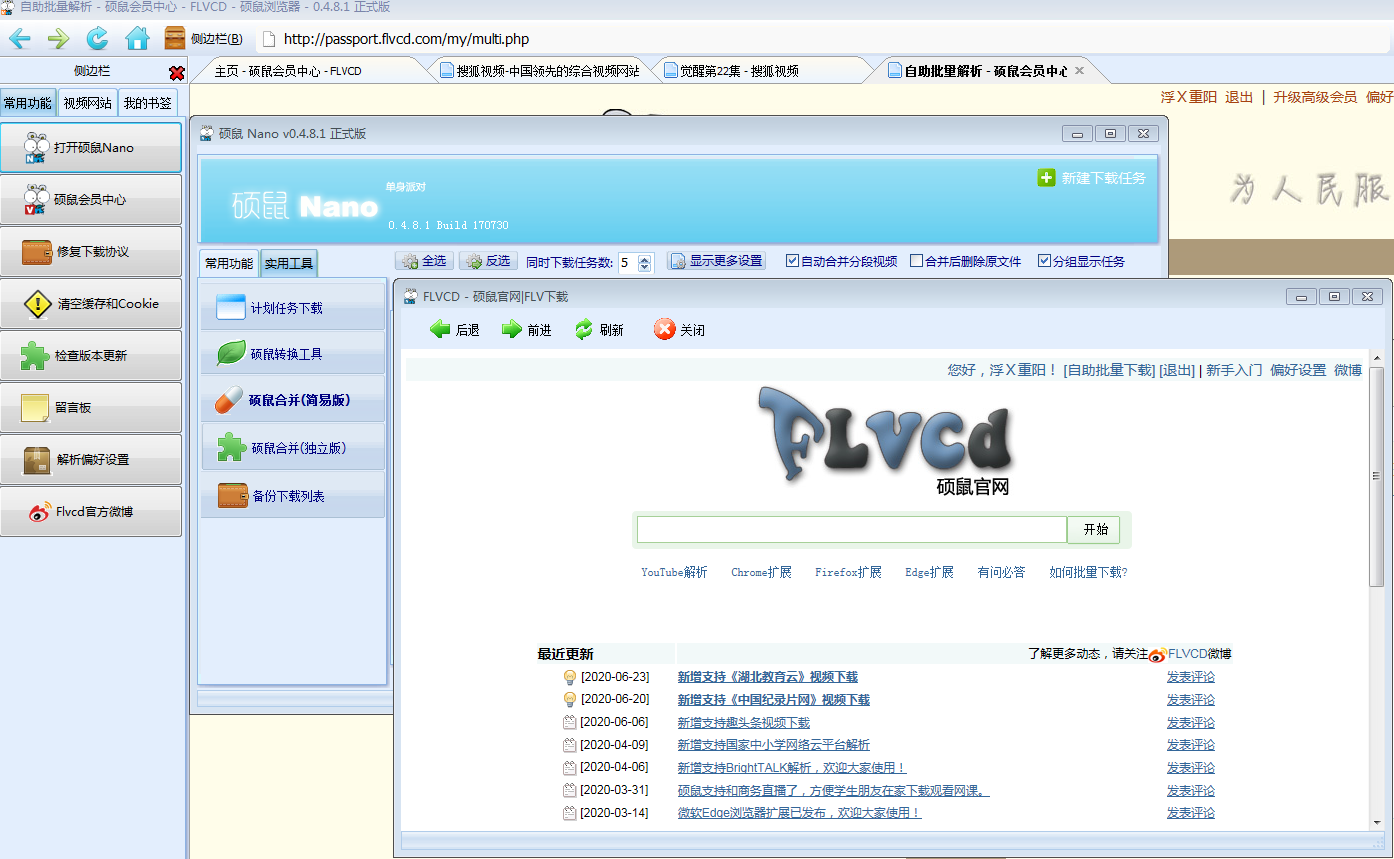Open the 有问必答 link
This screenshot has width=1394, height=859.
[1001, 572]
